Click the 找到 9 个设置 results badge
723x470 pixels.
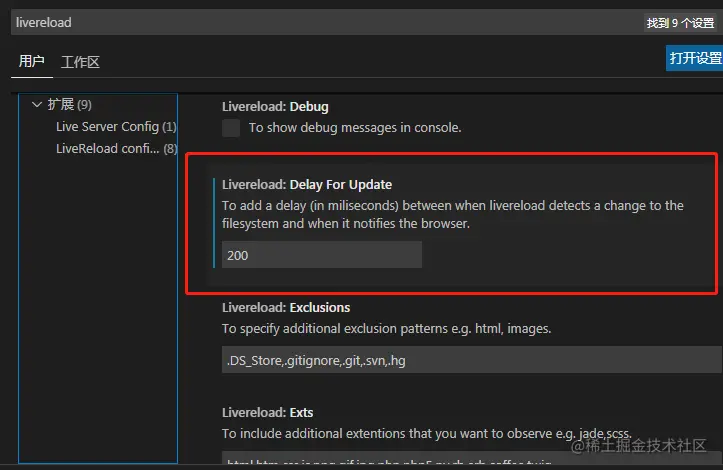tap(681, 23)
